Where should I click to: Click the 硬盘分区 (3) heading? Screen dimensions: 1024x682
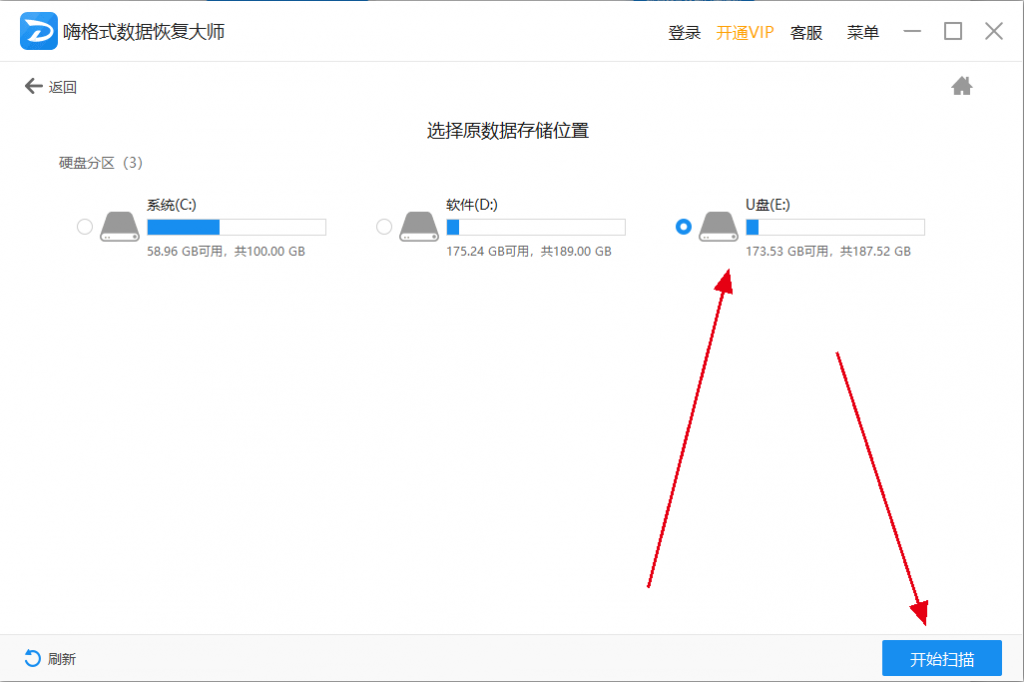[x=101, y=163]
